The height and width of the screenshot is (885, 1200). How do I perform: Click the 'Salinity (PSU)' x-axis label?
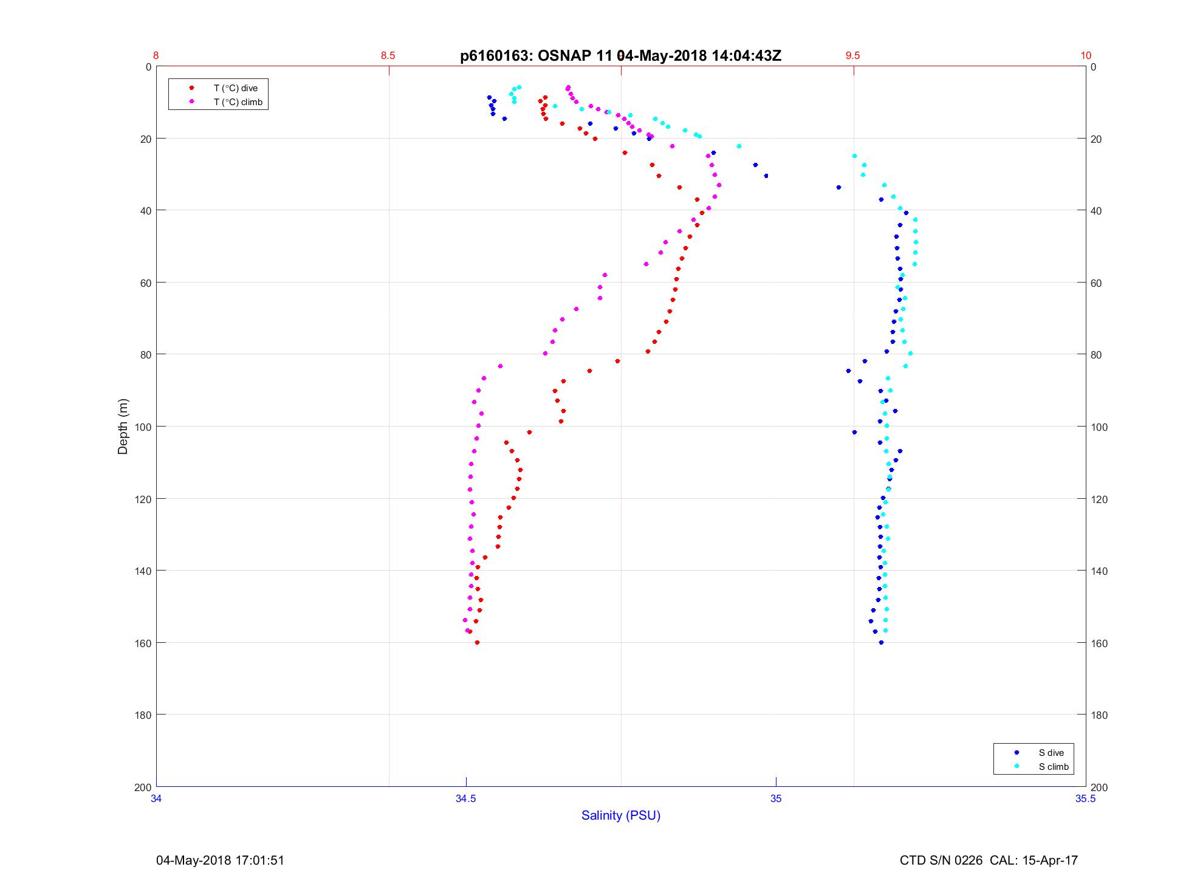tap(621, 815)
